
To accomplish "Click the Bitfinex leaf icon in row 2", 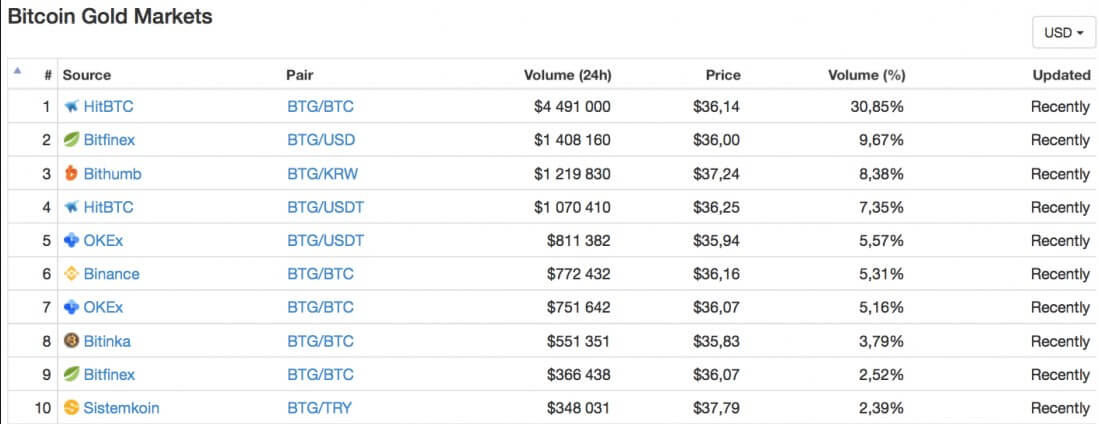I will point(71,140).
